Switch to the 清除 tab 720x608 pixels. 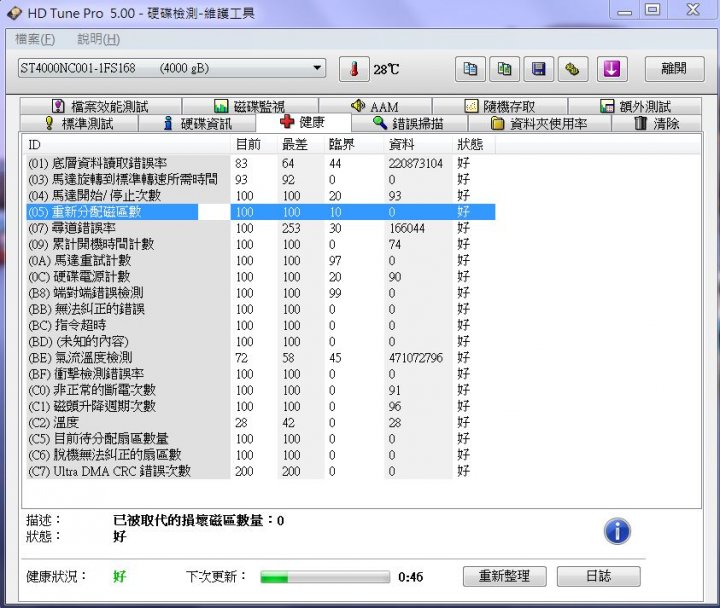coord(656,123)
